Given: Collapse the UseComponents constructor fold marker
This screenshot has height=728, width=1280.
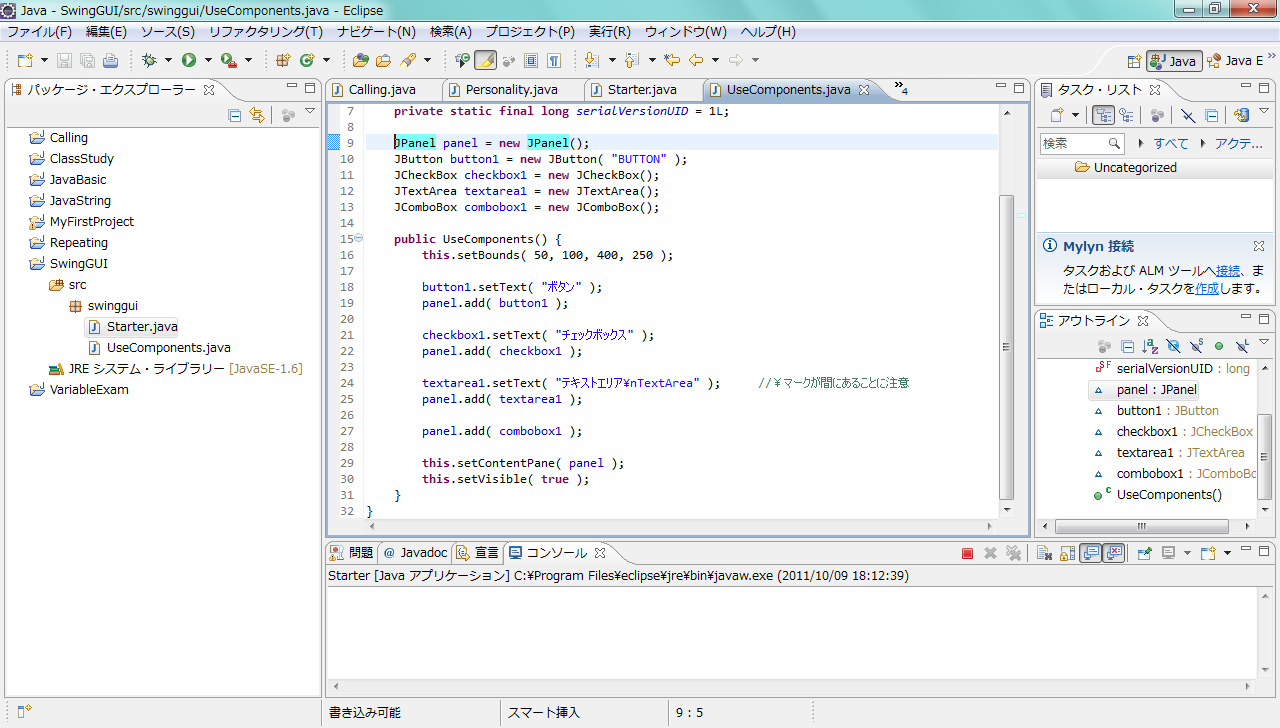Looking at the screenshot, I should 359,238.
